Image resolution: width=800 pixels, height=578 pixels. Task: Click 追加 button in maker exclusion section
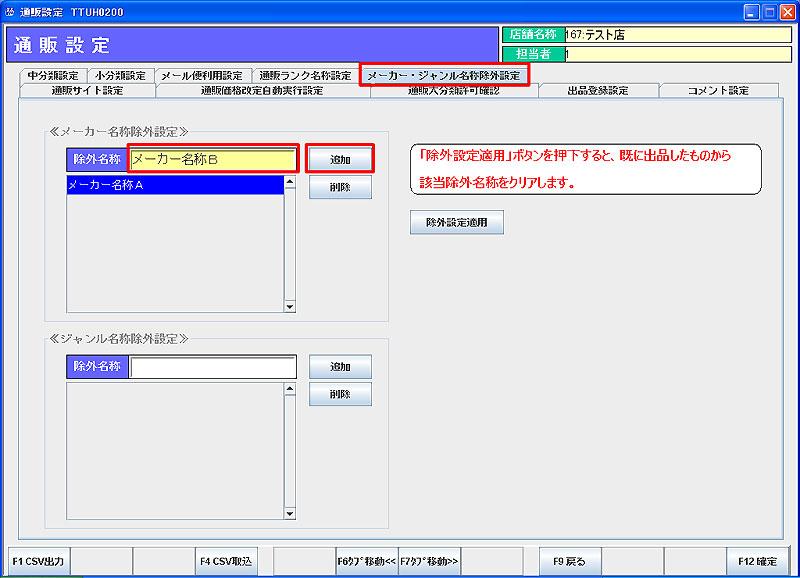coord(340,160)
